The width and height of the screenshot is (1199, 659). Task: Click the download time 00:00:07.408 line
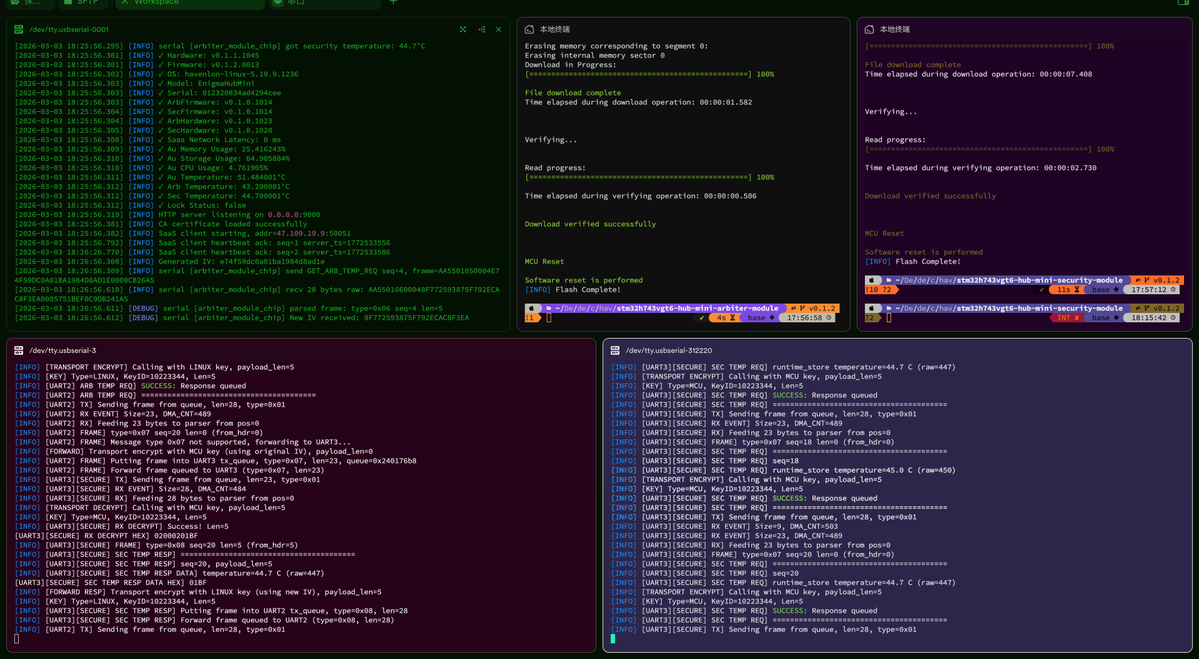click(978, 74)
